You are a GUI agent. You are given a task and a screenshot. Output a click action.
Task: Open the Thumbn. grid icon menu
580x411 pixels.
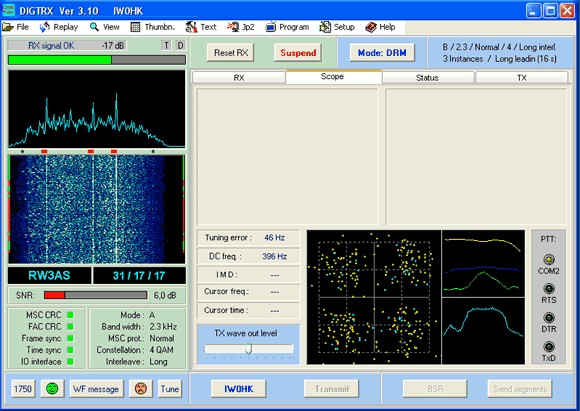(x=135, y=27)
